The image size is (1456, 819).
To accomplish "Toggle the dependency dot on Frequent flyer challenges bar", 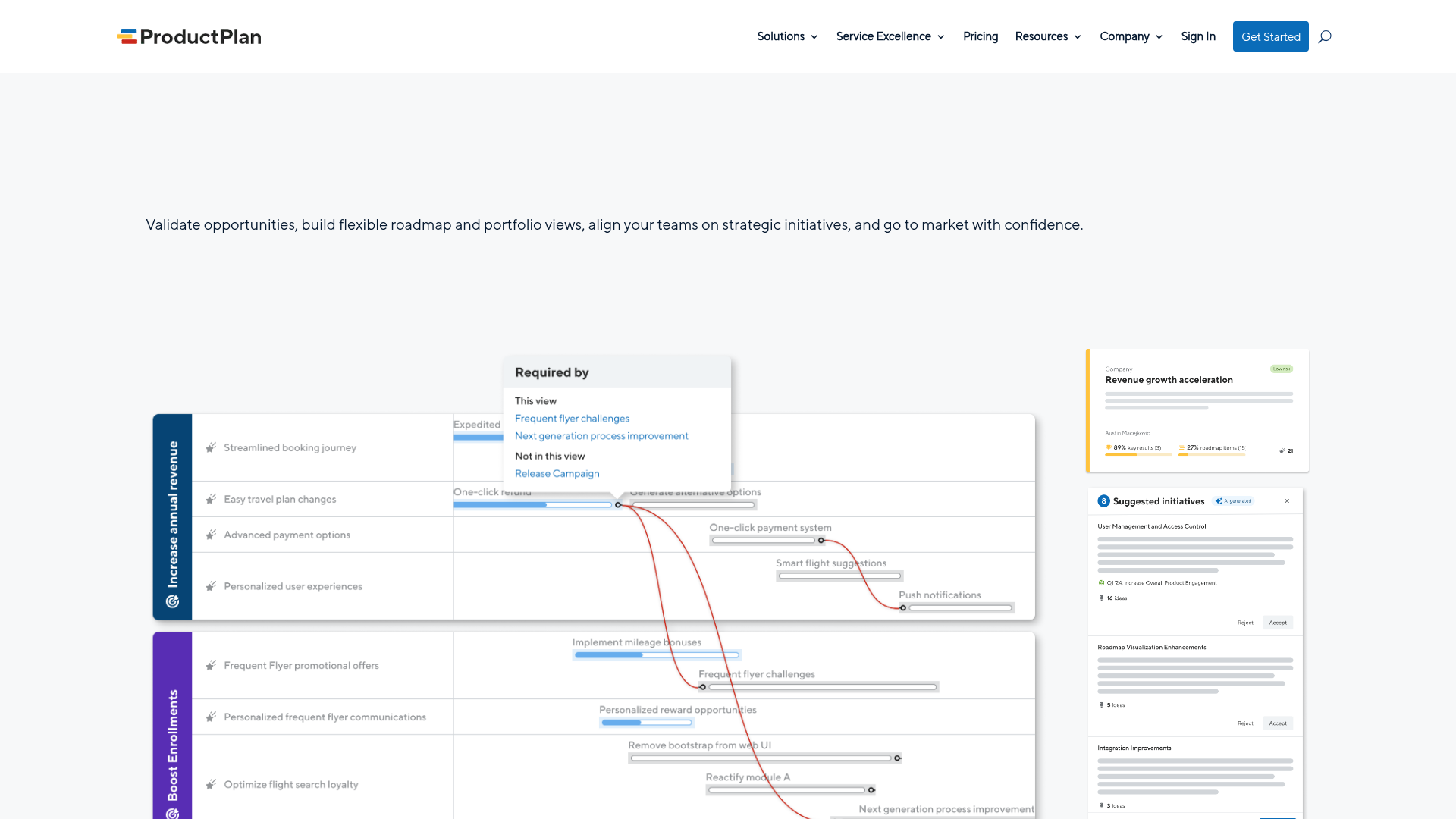I will [701, 687].
